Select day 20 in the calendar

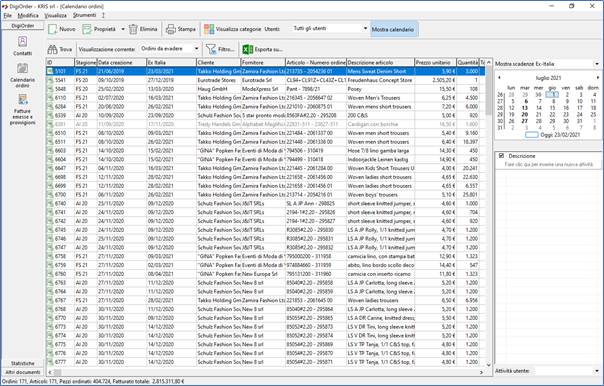[525, 114]
